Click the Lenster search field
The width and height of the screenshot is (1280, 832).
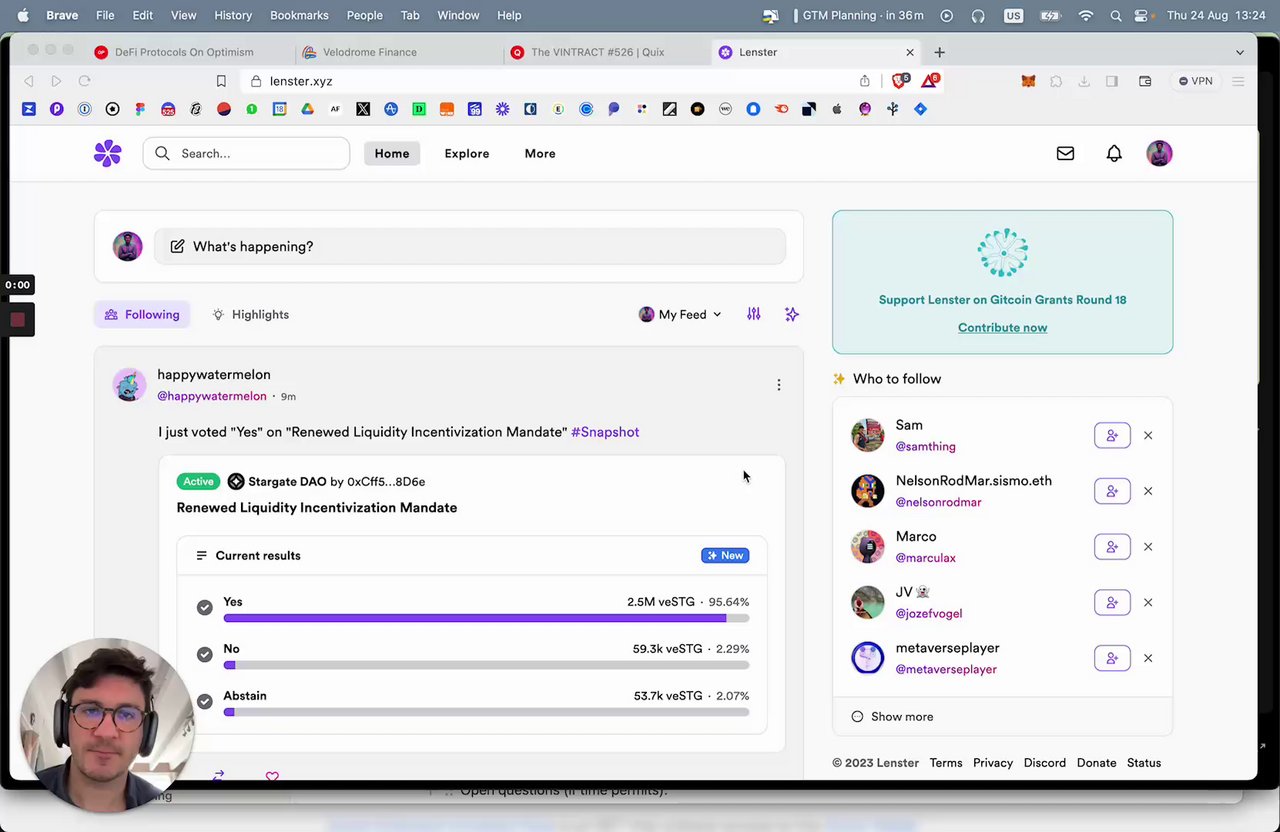(x=246, y=153)
